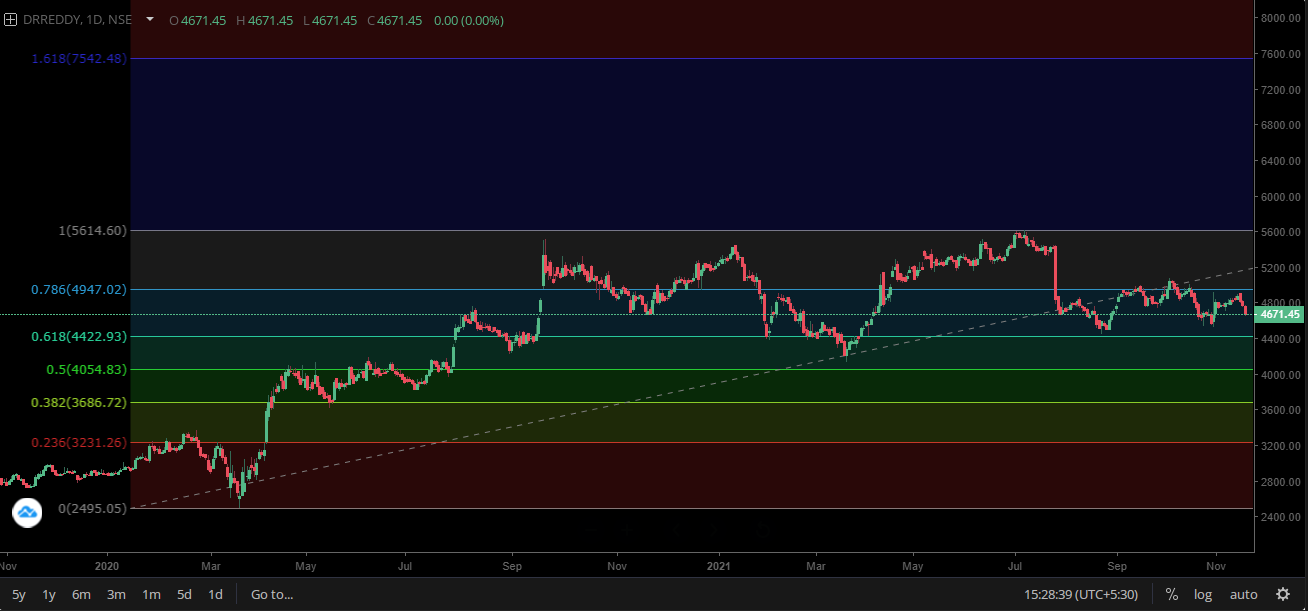The width and height of the screenshot is (1308, 611).
Task: Click the Close value C 4671.45
Action: (x=393, y=20)
